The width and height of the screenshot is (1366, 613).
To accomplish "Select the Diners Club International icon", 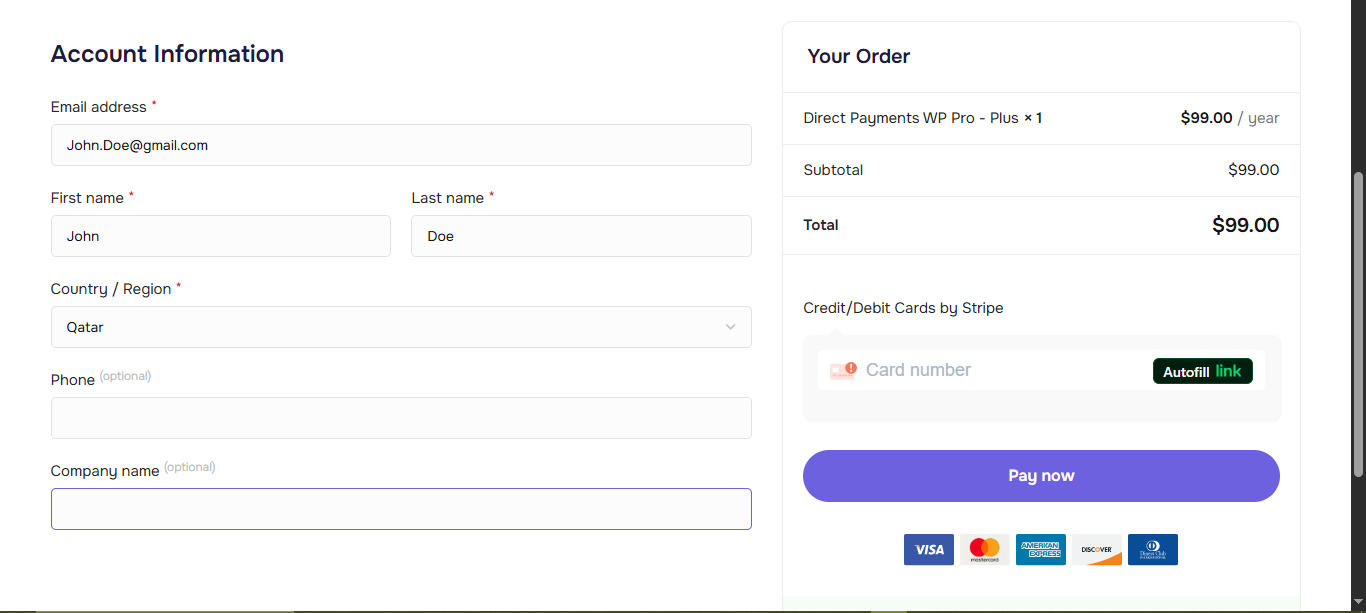I will 1152,549.
